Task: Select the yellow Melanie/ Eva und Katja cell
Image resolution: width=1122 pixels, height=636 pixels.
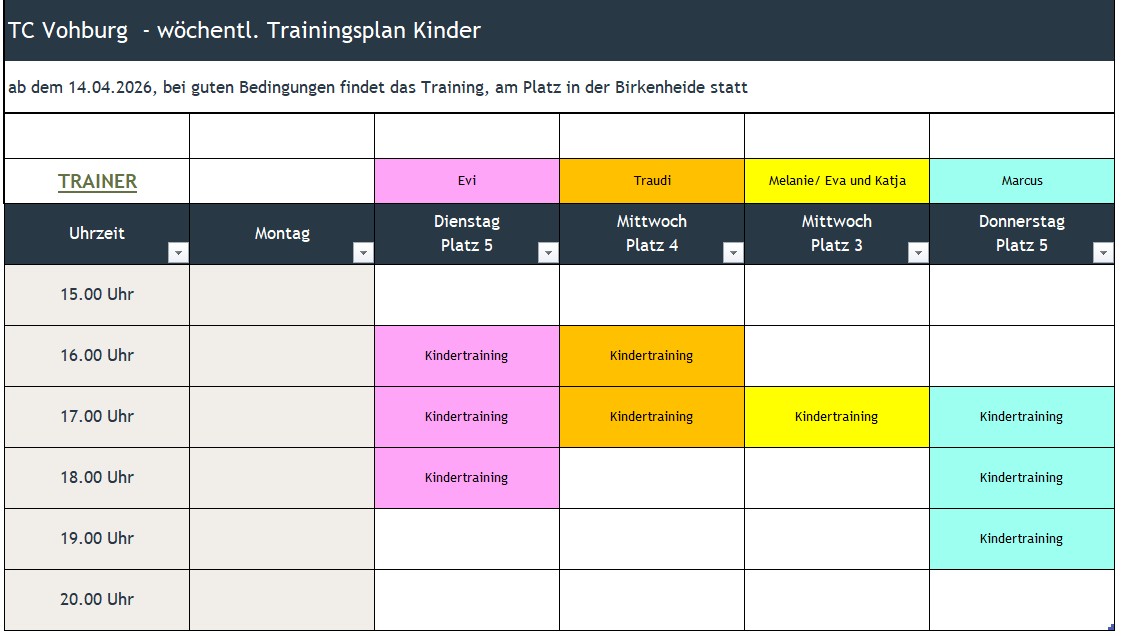Action: point(837,181)
